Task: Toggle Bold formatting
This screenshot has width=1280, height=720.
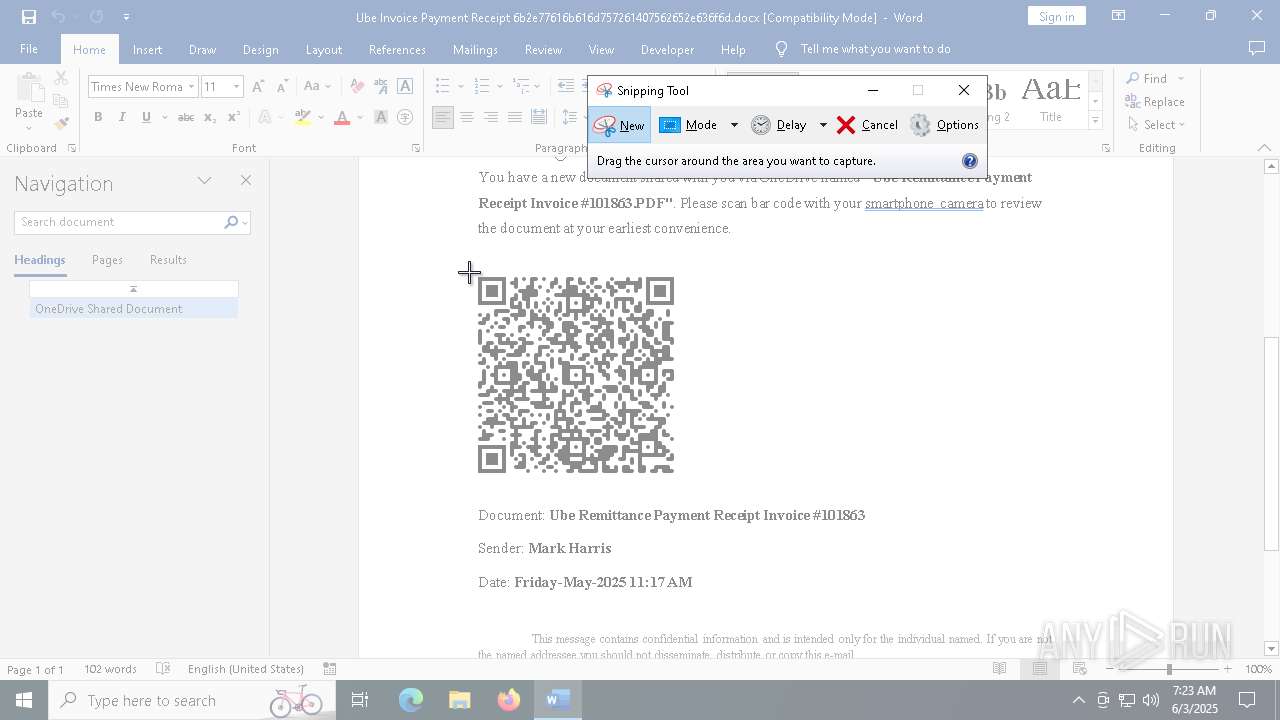Action: tap(98, 118)
